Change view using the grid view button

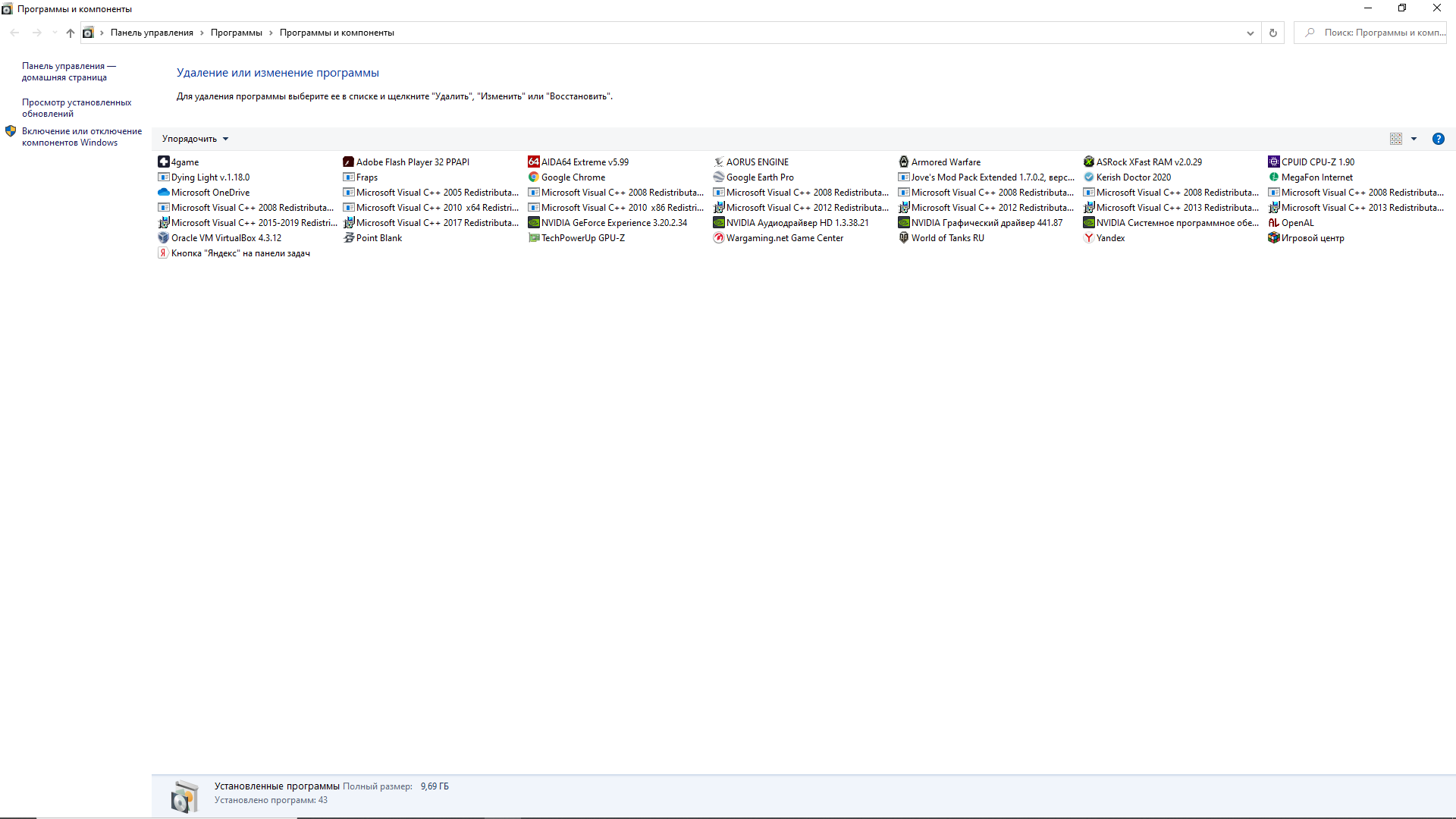[1396, 139]
